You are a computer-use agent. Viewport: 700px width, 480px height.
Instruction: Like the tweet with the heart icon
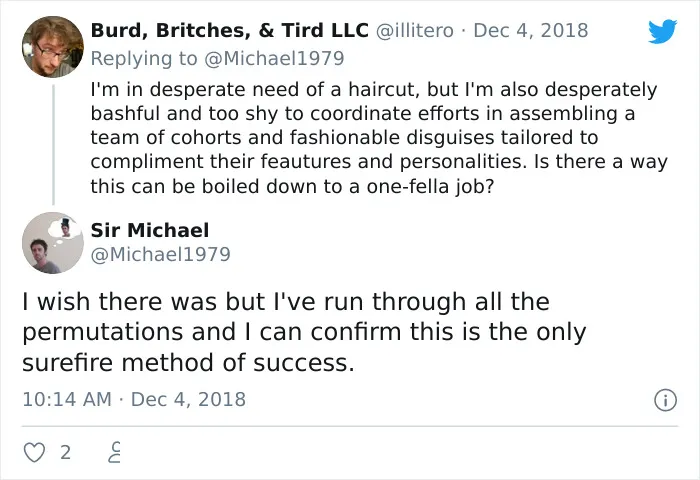click(x=34, y=452)
